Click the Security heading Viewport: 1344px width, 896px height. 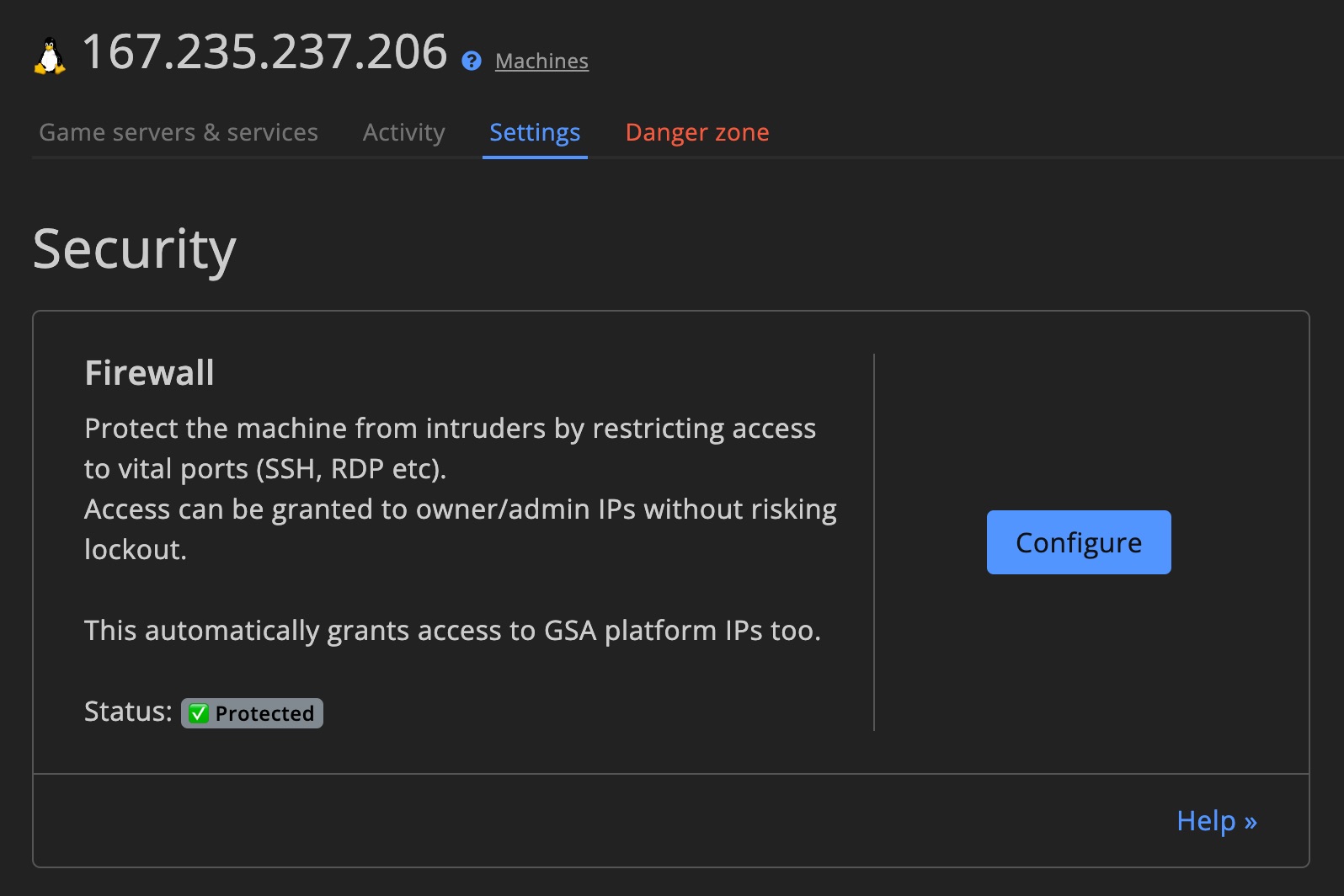click(135, 250)
